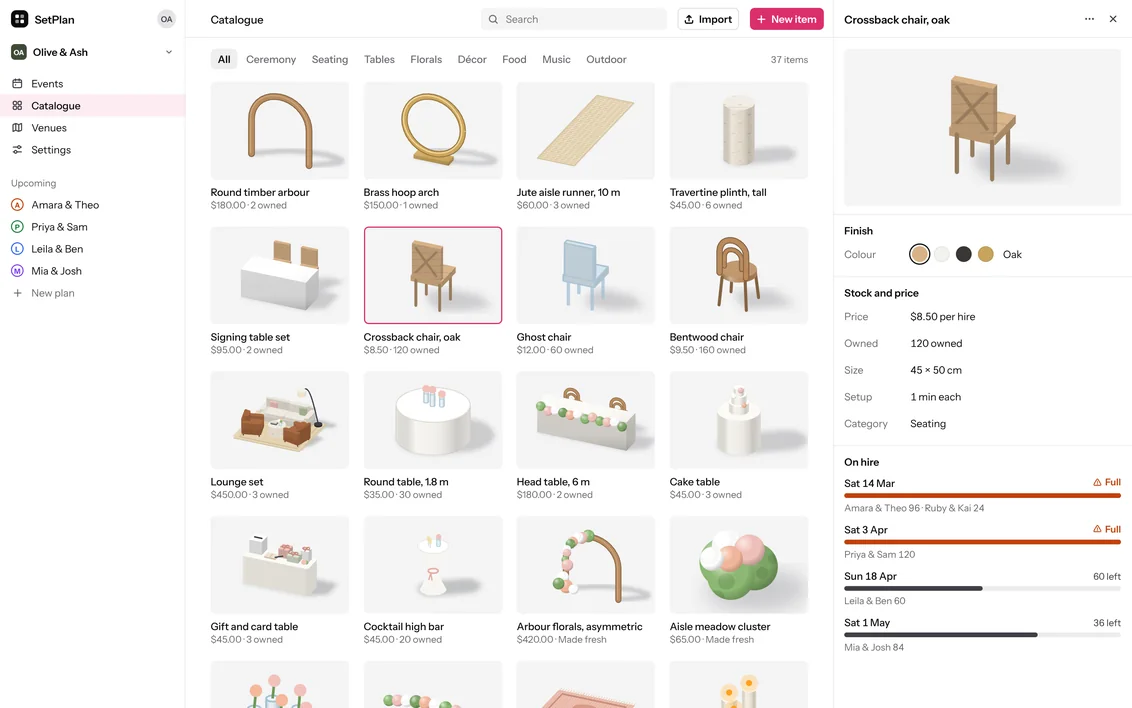The image size is (1132, 708).
Task: Select the oak tan colour swatch
Action: pyautogui.click(x=919, y=254)
